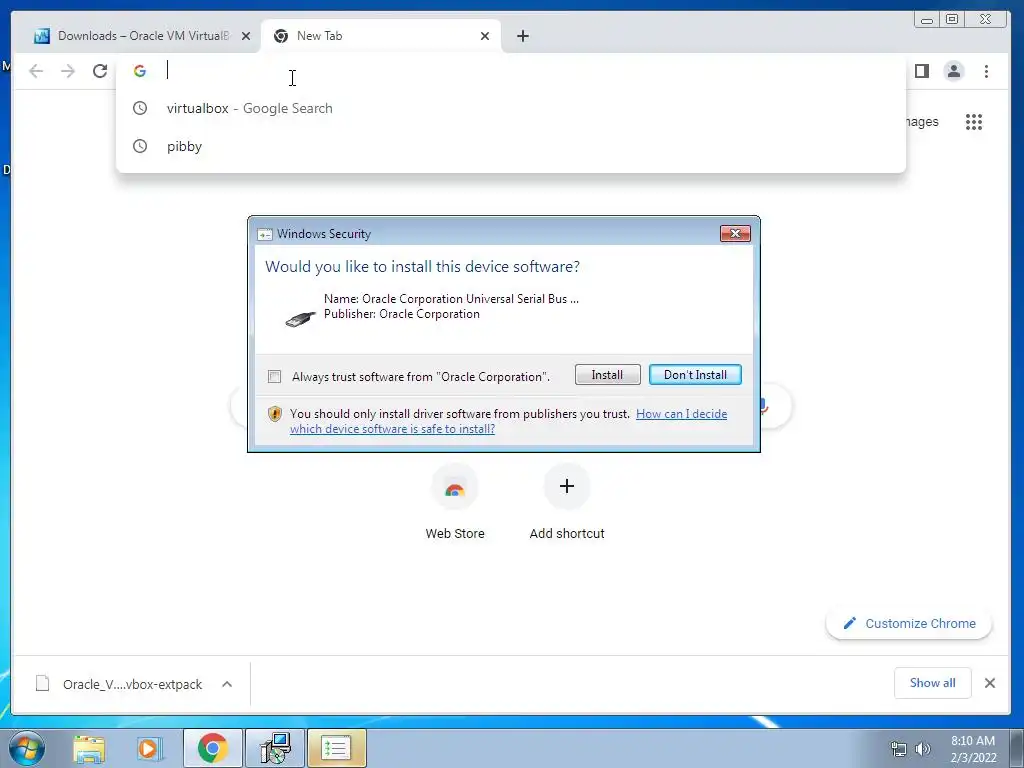Close the Downloads – Oracle VM VirtualBox tab
The width and height of the screenshot is (1024, 768).
(x=246, y=36)
